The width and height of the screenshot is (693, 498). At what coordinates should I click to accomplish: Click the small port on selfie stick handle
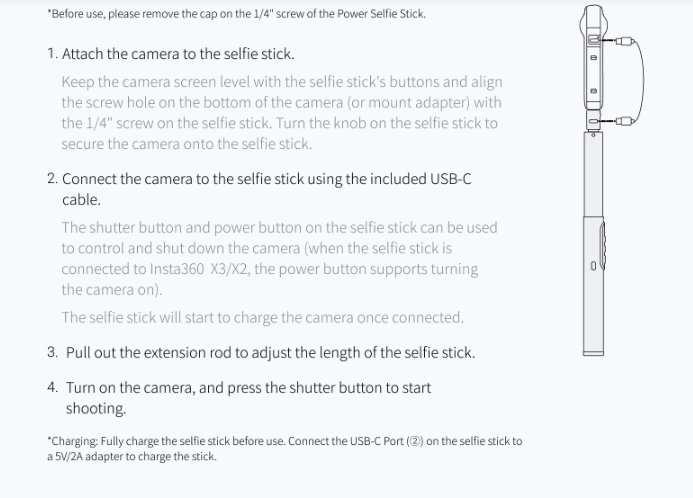593,266
